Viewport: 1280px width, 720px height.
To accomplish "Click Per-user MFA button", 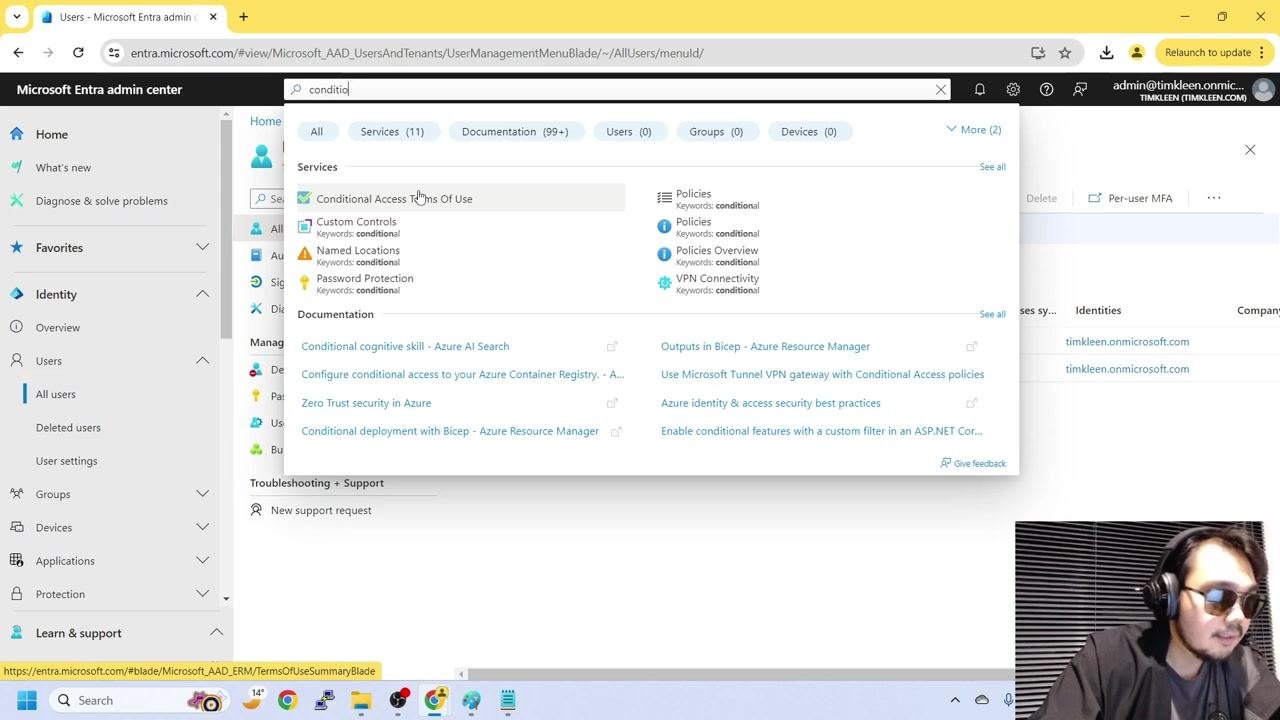I will pyautogui.click(x=1130, y=198).
